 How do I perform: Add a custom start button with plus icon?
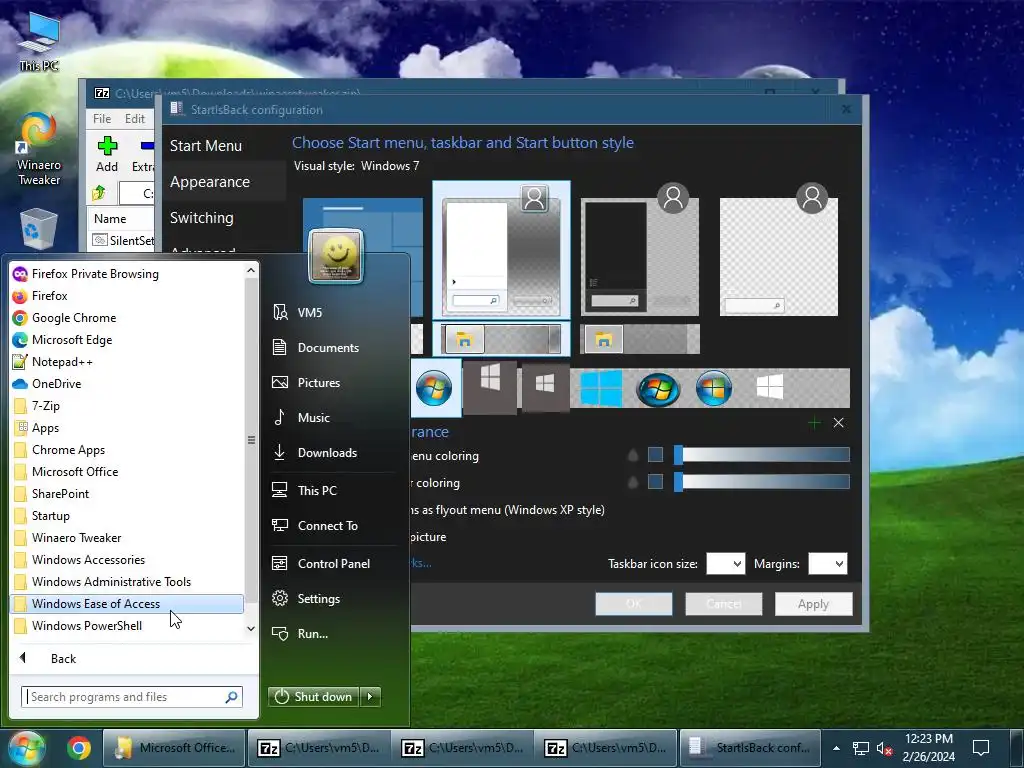pyautogui.click(x=814, y=423)
